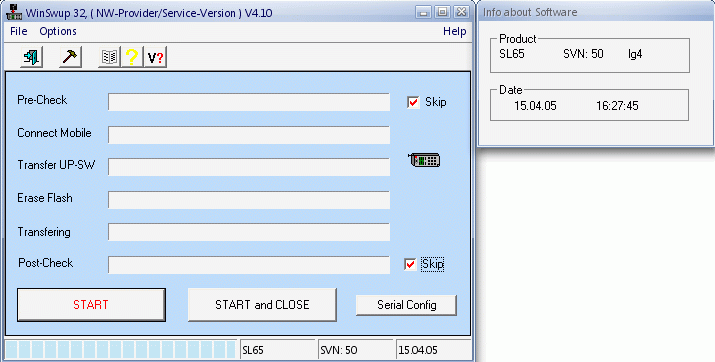Click the Post-Check label
Image resolution: width=715 pixels, height=362 pixels.
[x=46, y=263]
